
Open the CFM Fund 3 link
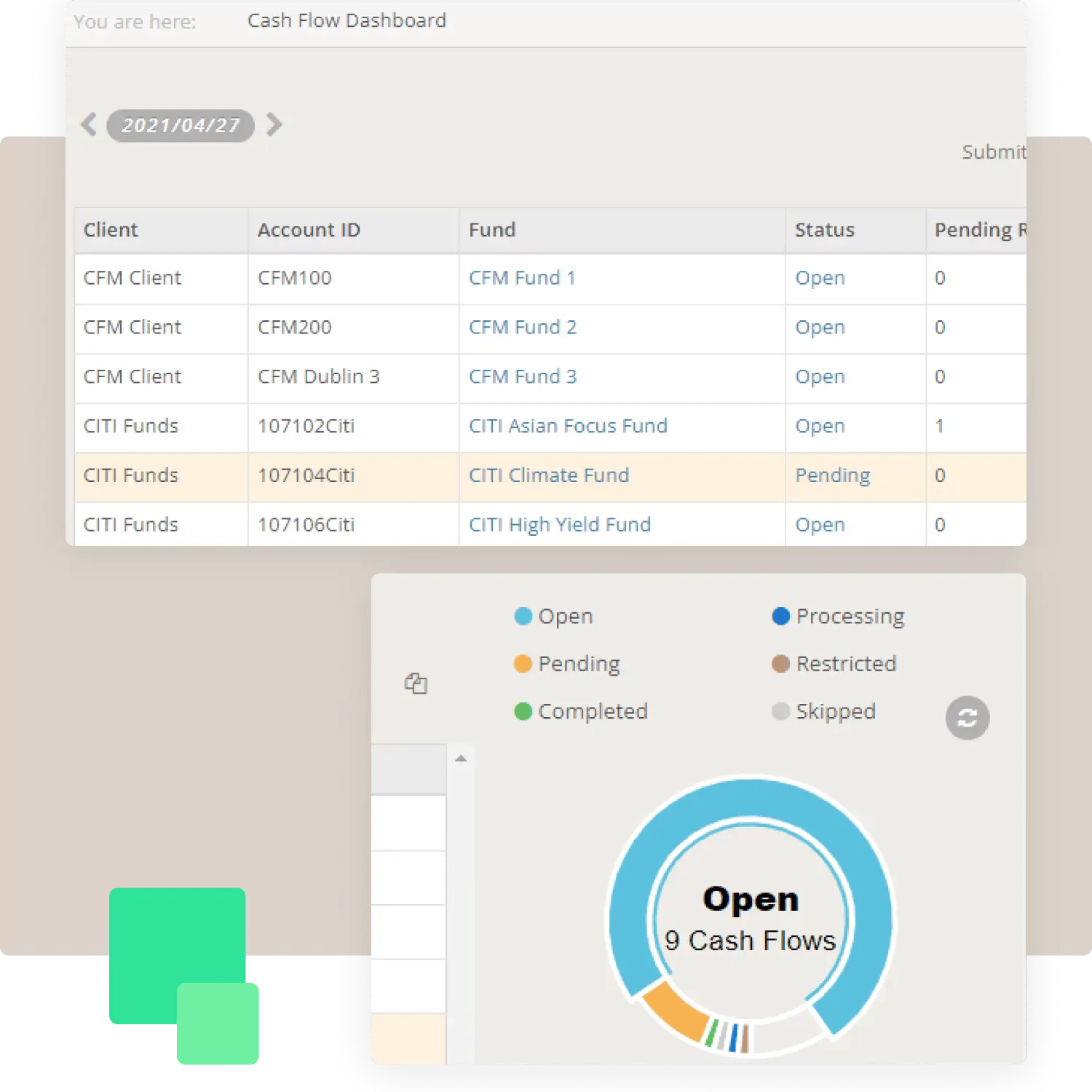pos(523,377)
